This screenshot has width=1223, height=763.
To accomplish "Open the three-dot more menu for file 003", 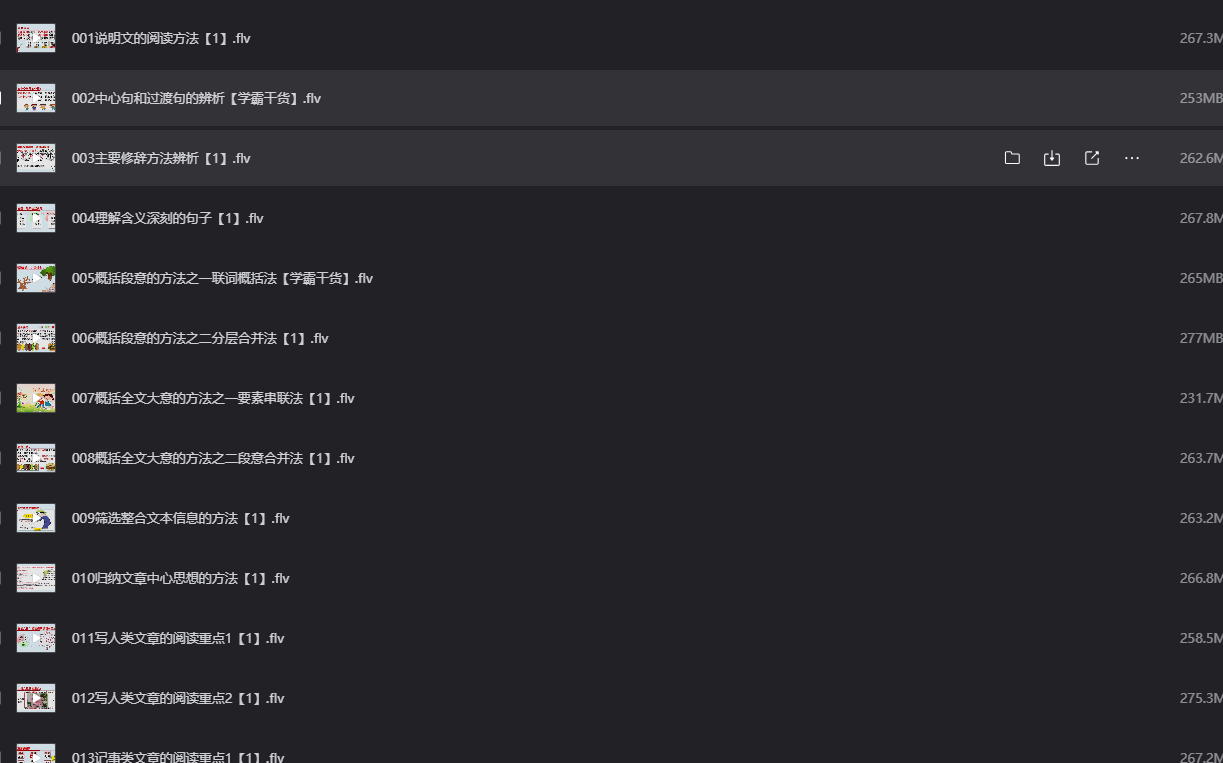I will (1132, 158).
